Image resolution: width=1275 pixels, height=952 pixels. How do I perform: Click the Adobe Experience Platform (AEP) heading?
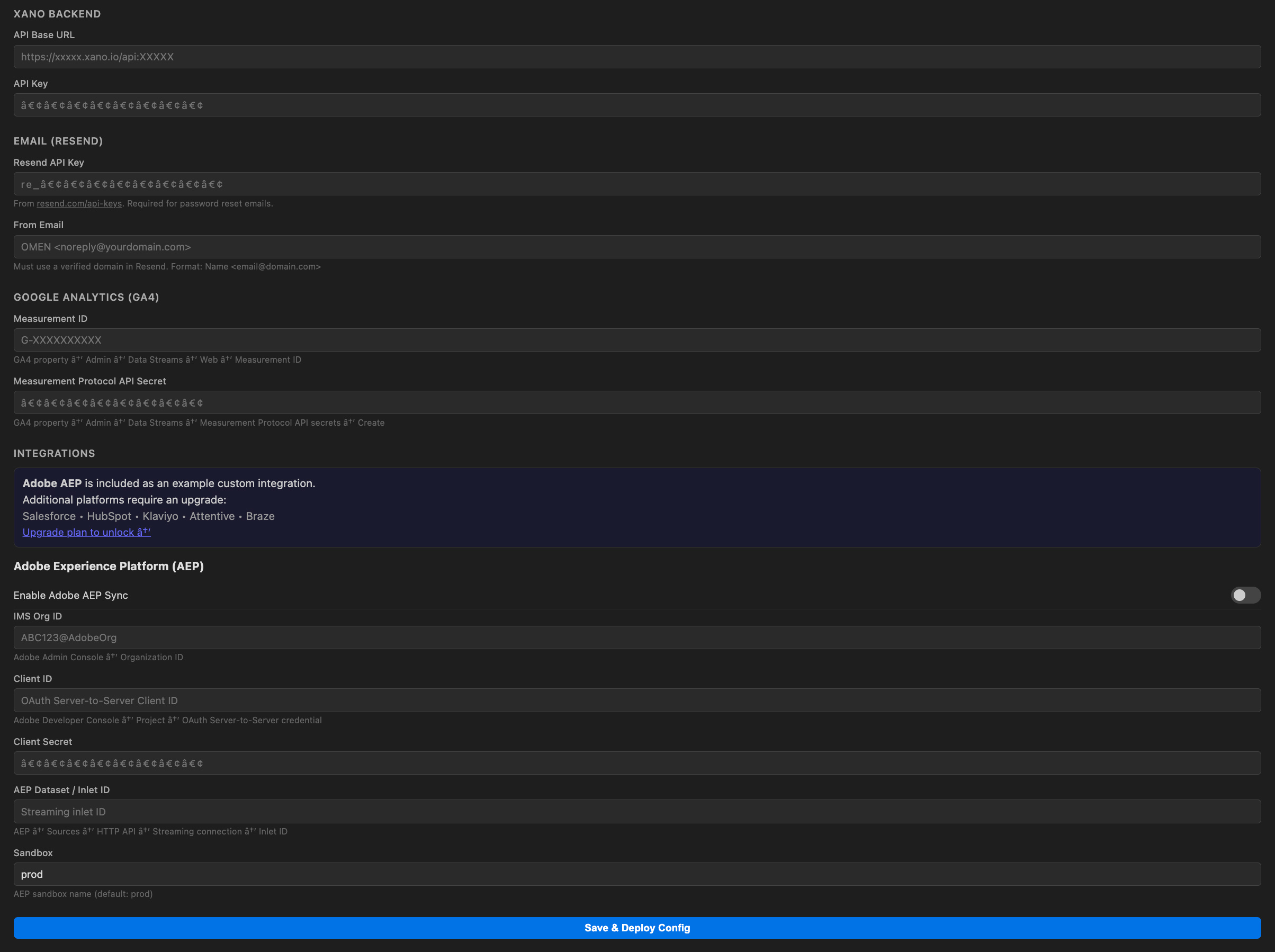(109, 567)
